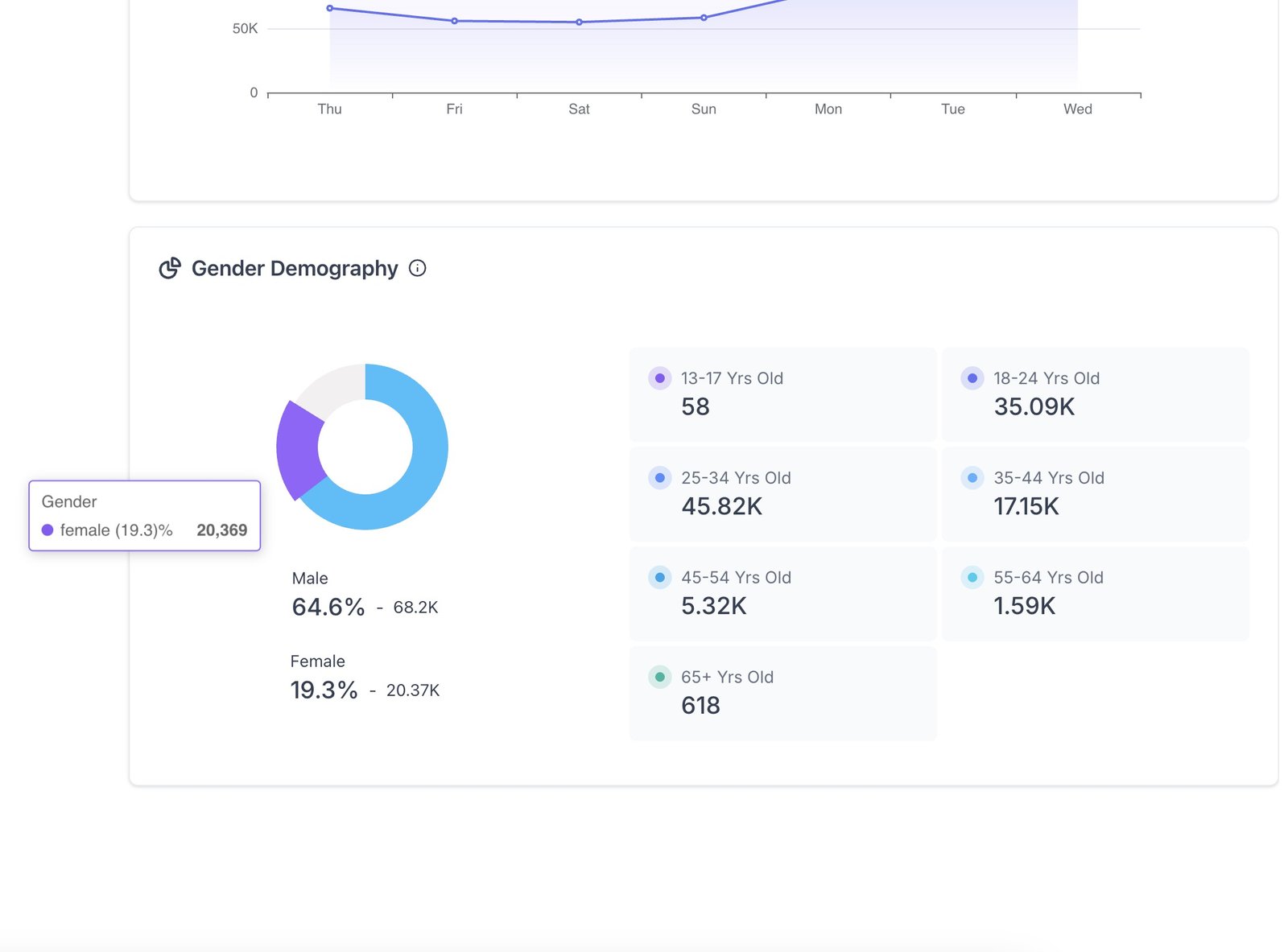Click the Fri data point on line chart

pos(455,21)
